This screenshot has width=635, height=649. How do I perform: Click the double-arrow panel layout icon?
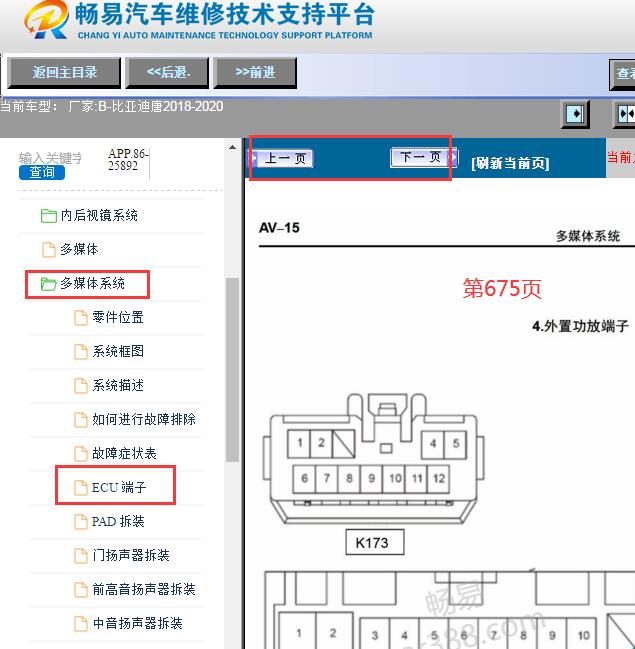625,114
